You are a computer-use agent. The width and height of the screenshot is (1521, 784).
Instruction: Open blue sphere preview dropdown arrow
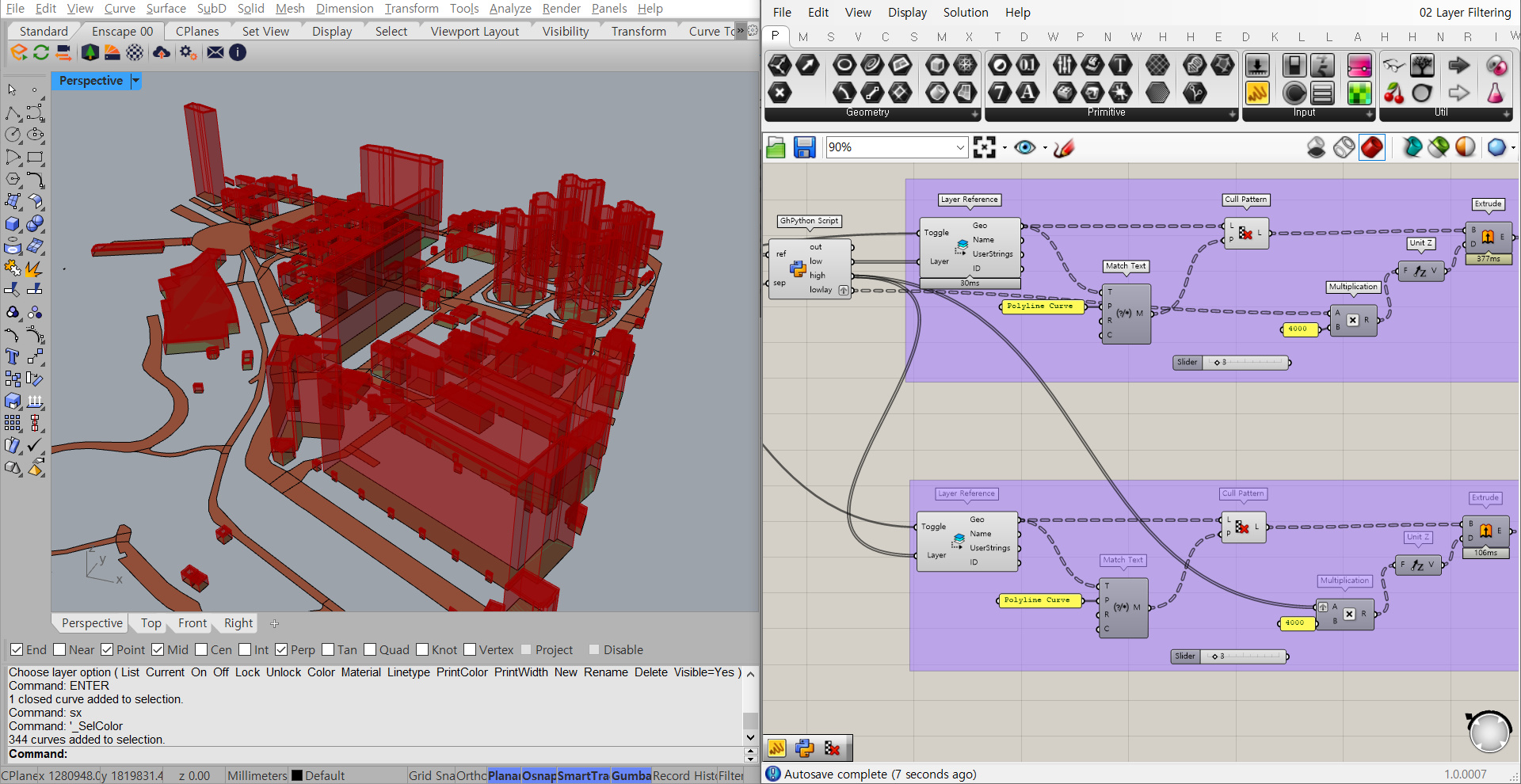point(1513,148)
